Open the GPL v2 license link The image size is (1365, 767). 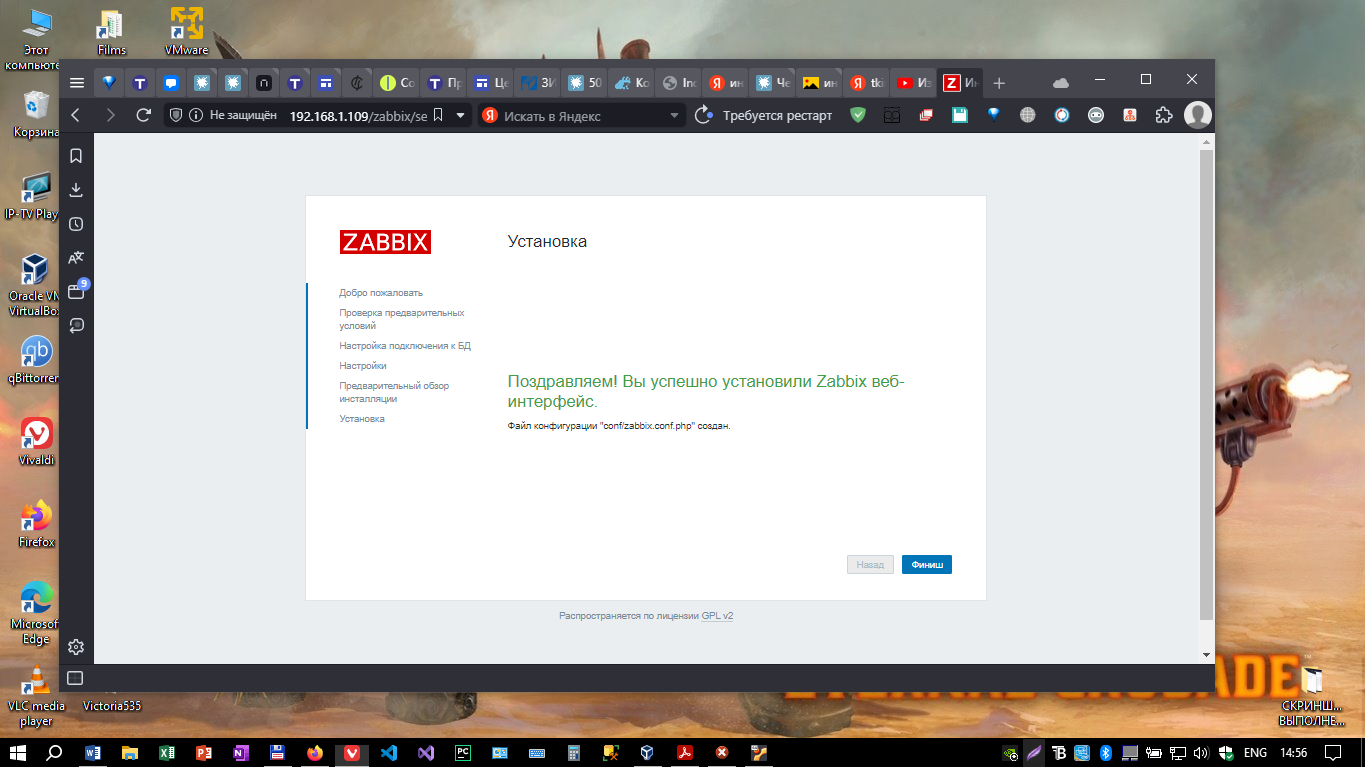tap(717, 616)
